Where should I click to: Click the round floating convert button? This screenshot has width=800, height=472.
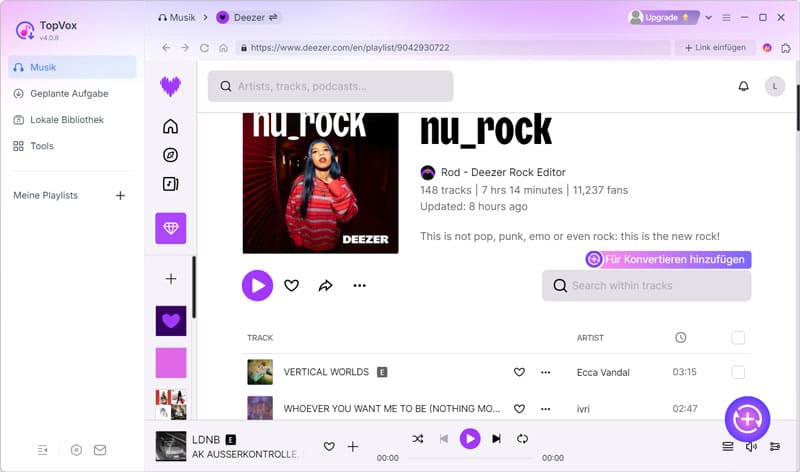(747, 419)
